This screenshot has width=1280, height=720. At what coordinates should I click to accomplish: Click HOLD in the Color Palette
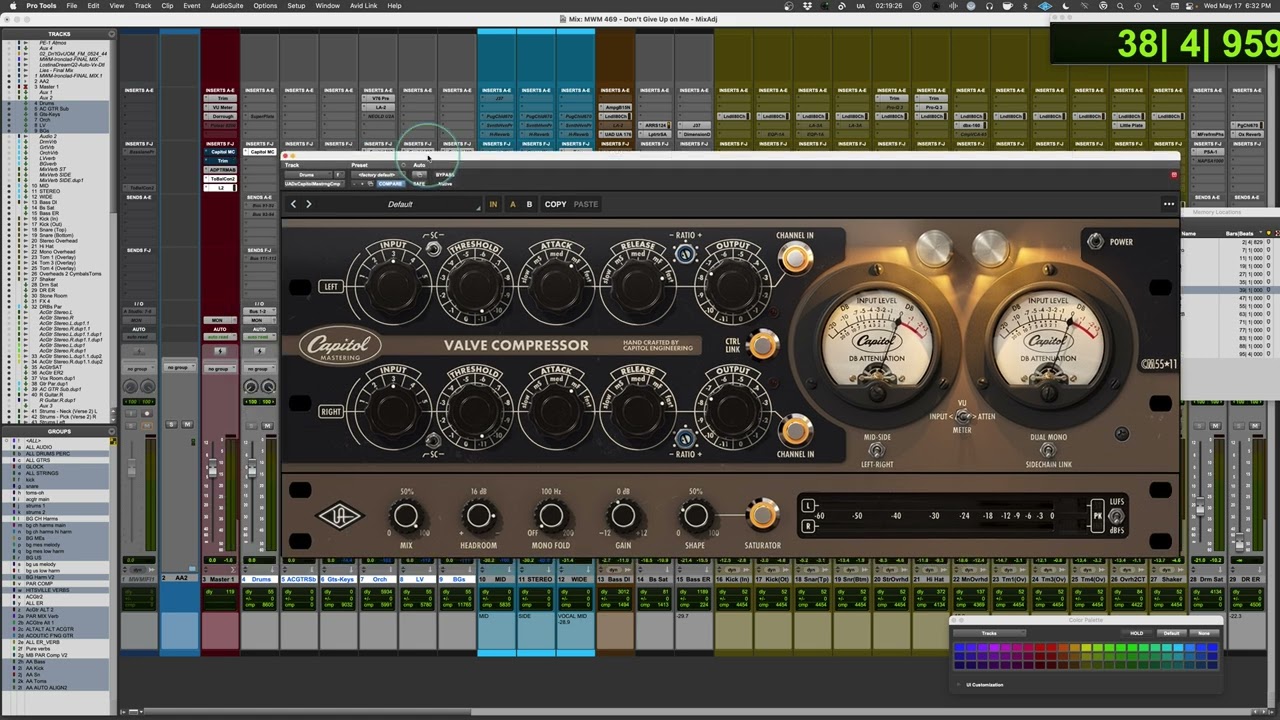pyautogui.click(x=1137, y=633)
